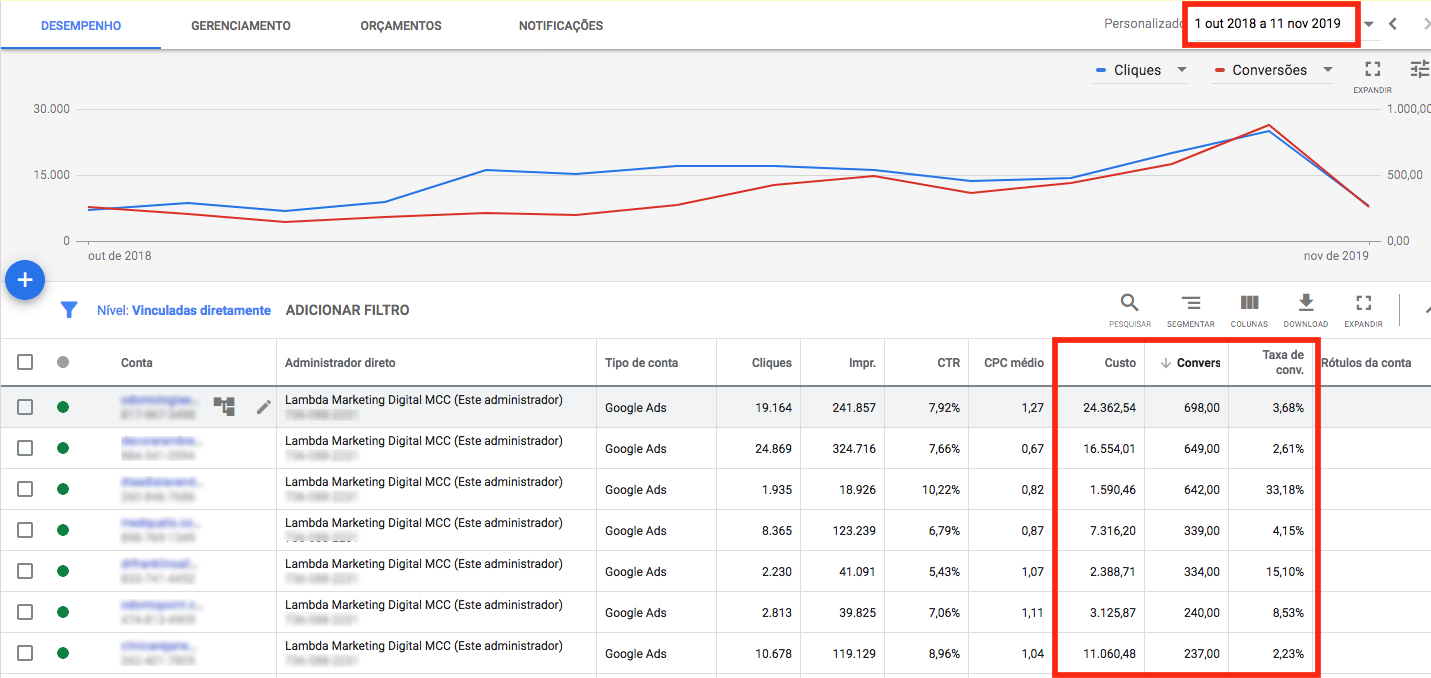
Task: Select the checkbox for the 1.935 clicks row
Action: tap(25, 489)
